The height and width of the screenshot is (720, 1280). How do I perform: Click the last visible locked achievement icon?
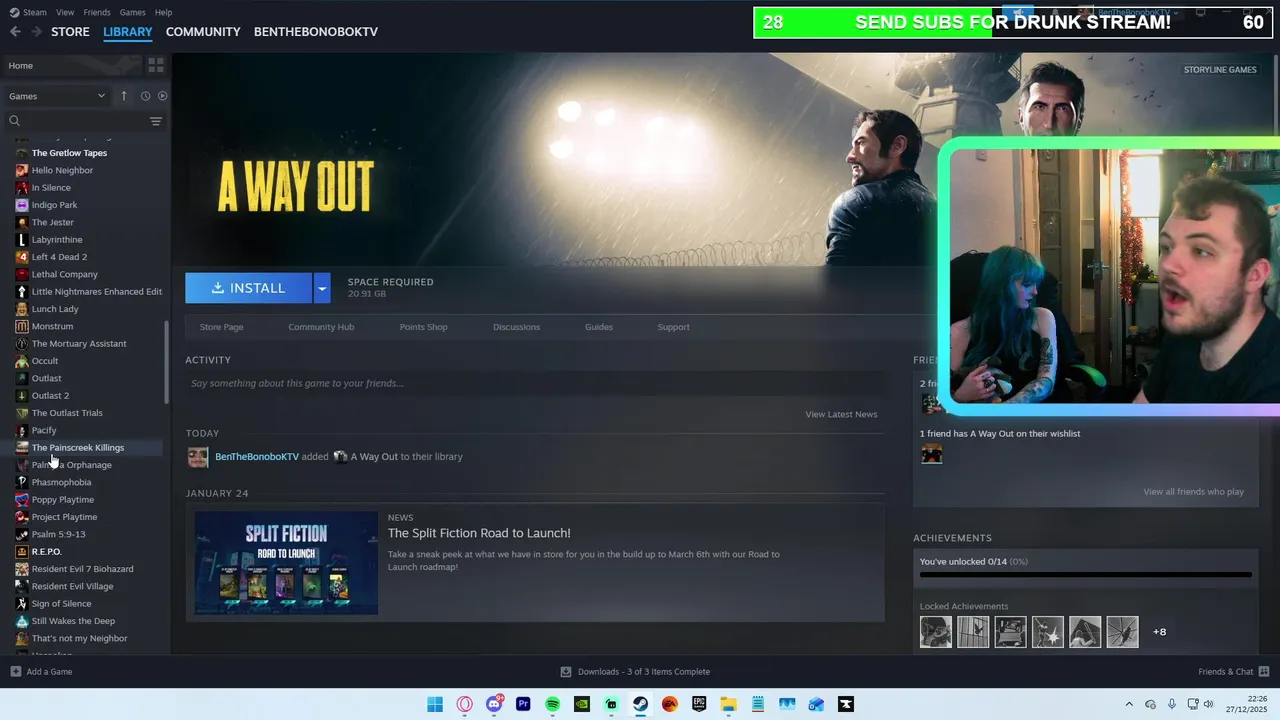(1122, 632)
